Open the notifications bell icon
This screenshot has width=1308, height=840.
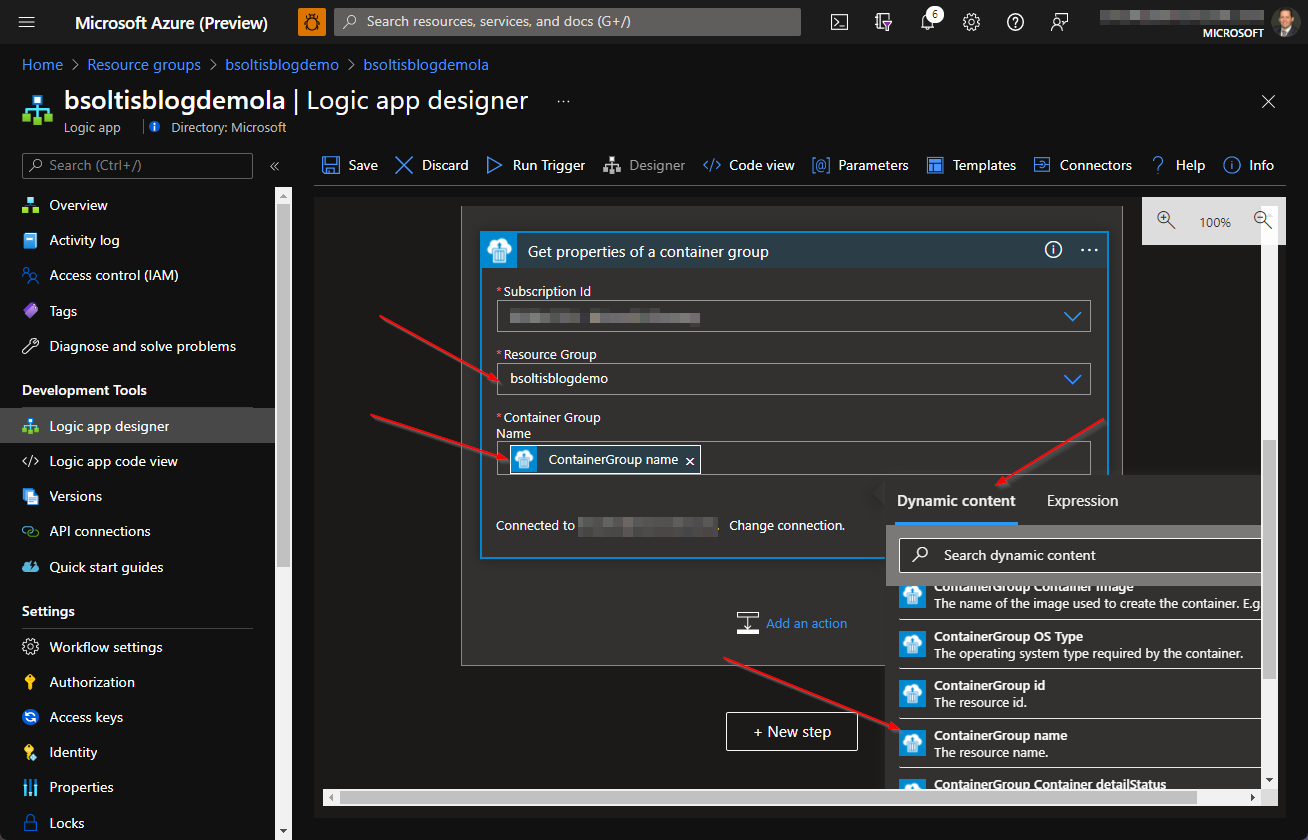tap(927, 22)
